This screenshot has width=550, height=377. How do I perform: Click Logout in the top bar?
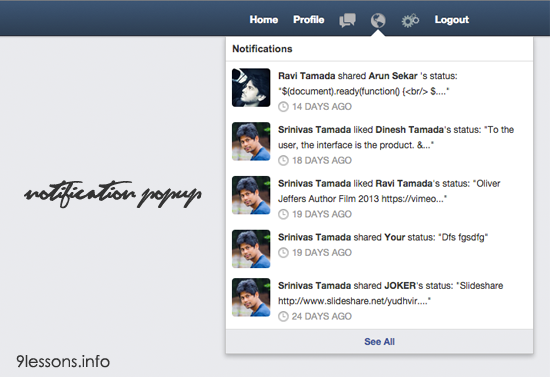tap(452, 20)
